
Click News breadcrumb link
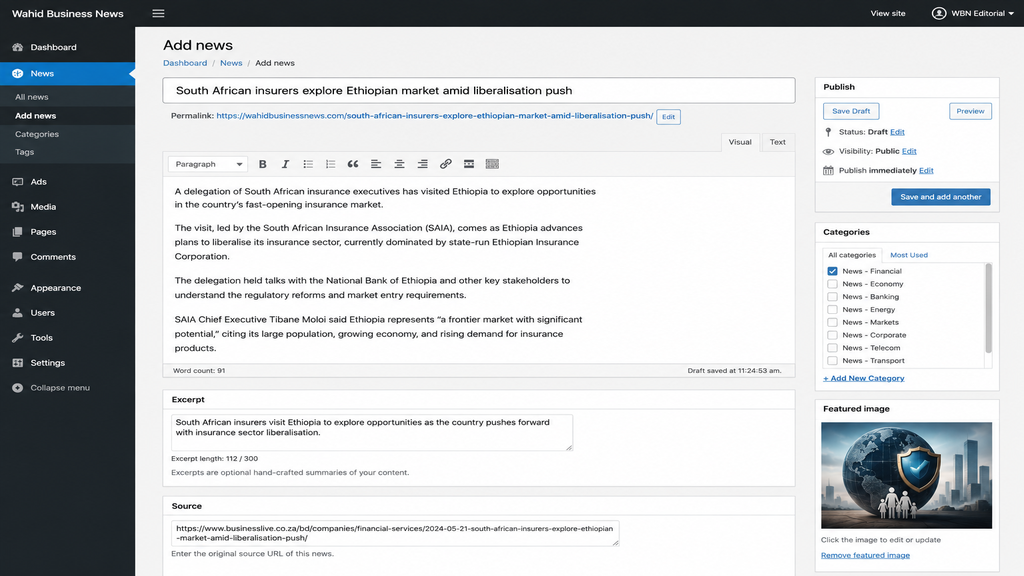tap(231, 63)
